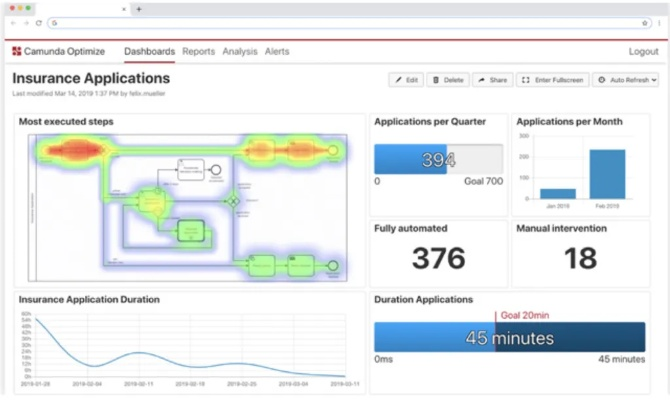This screenshot has height=400, width=670.
Task: Click the browser forward arrow
Action: click(x=25, y=22)
